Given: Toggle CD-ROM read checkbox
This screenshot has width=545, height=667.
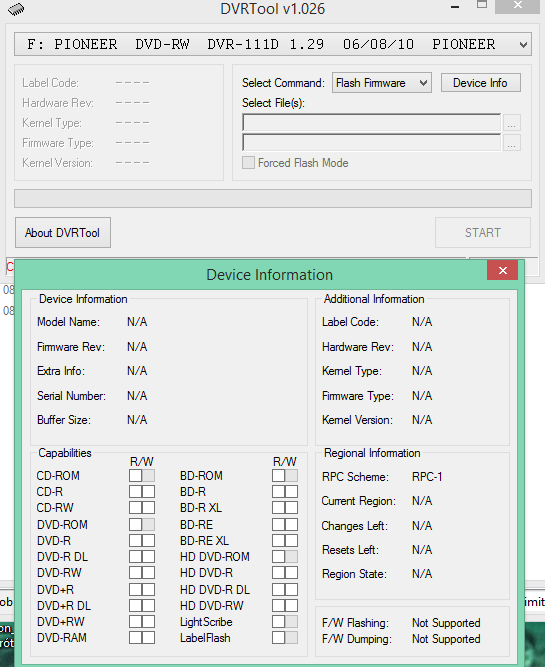Looking at the screenshot, I should 136,476.
